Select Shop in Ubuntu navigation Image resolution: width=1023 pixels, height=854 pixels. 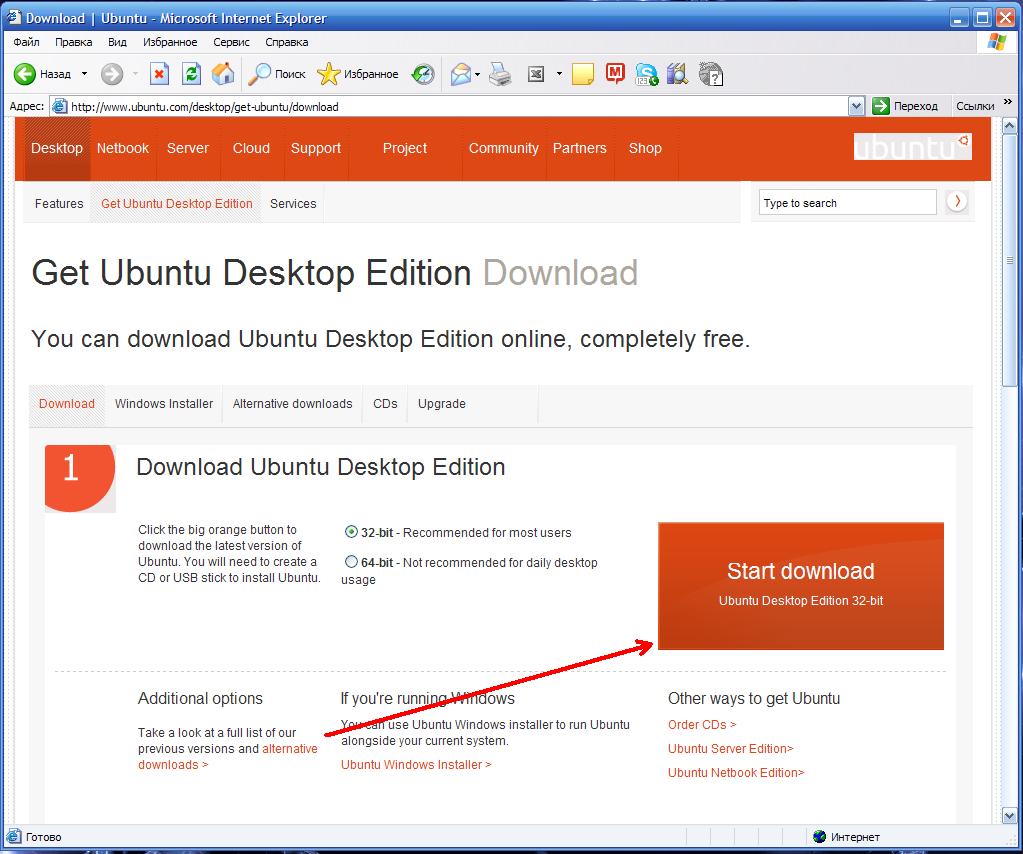(x=645, y=149)
